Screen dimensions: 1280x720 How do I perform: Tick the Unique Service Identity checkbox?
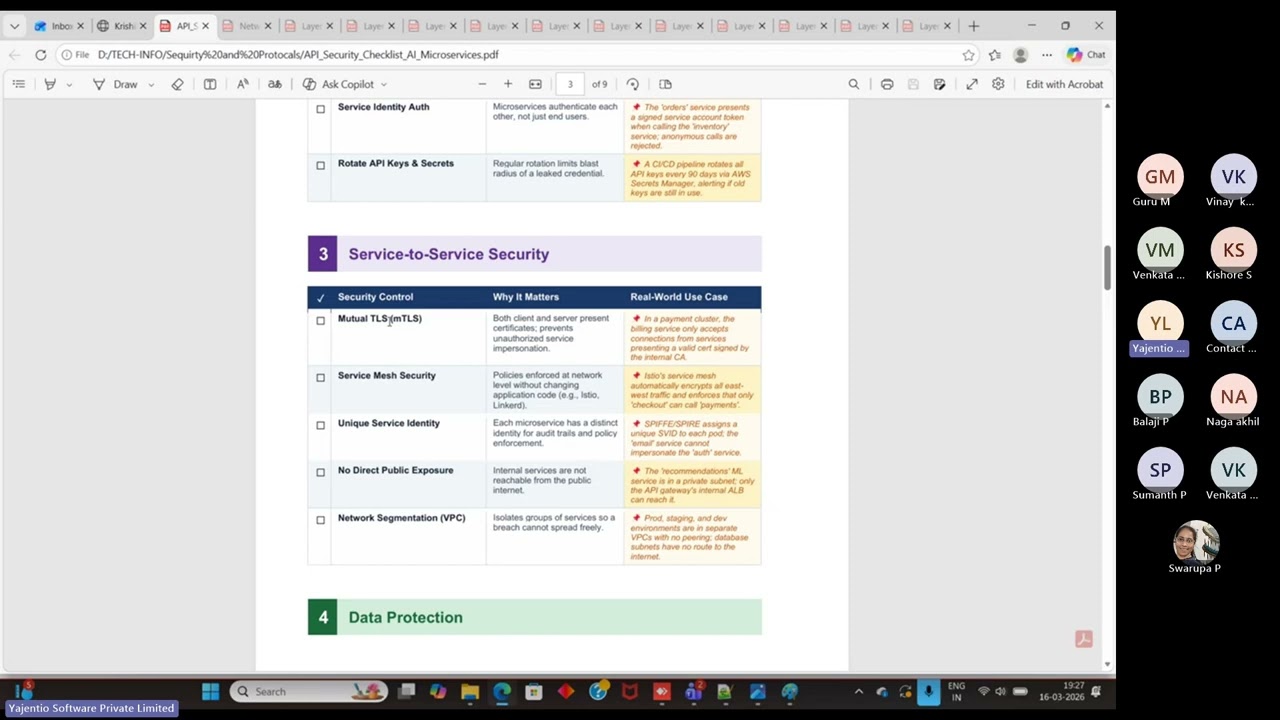(x=320, y=425)
